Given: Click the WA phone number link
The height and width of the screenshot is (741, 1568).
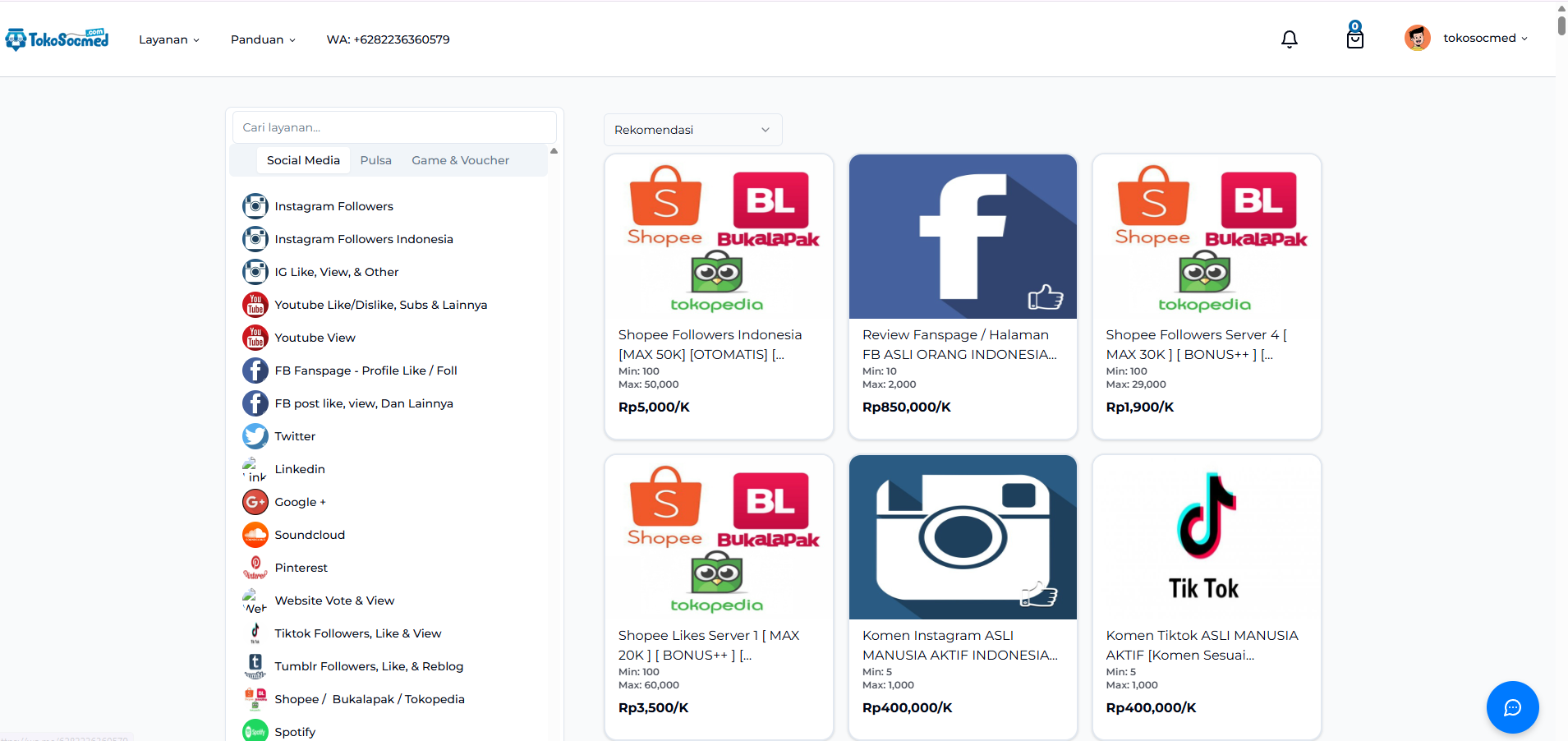Looking at the screenshot, I should pyautogui.click(x=388, y=39).
